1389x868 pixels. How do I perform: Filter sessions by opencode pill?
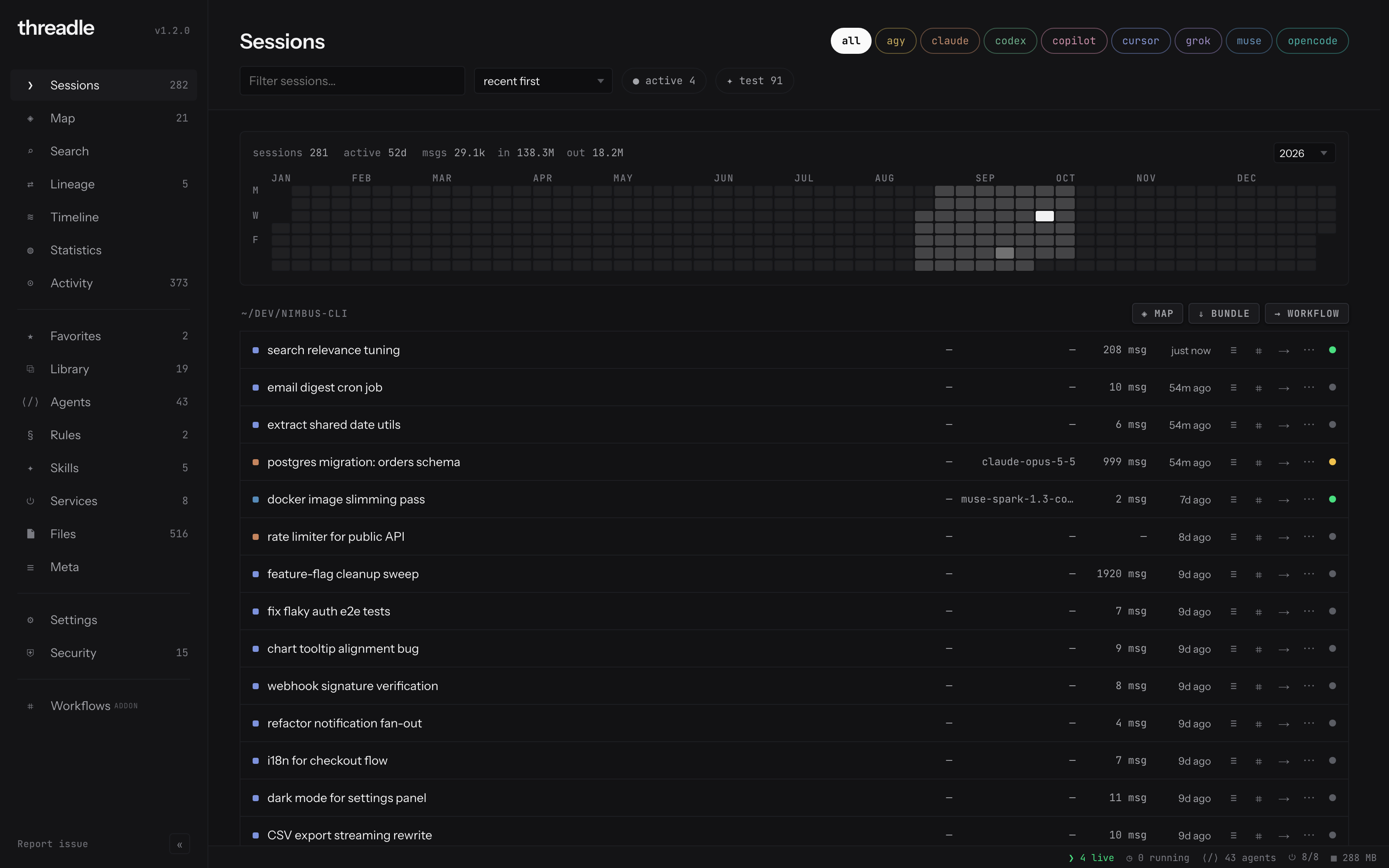[x=1312, y=41]
